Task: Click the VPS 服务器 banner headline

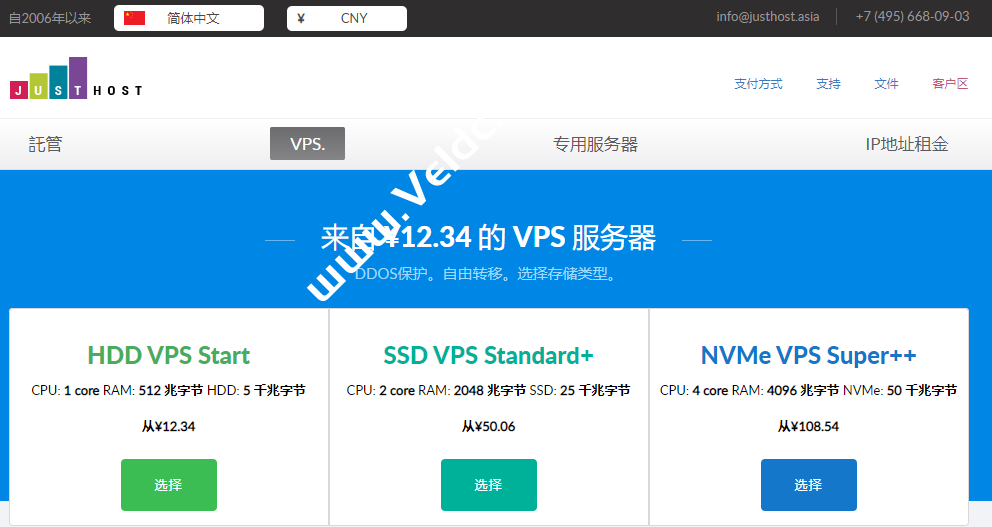Action: [x=488, y=238]
